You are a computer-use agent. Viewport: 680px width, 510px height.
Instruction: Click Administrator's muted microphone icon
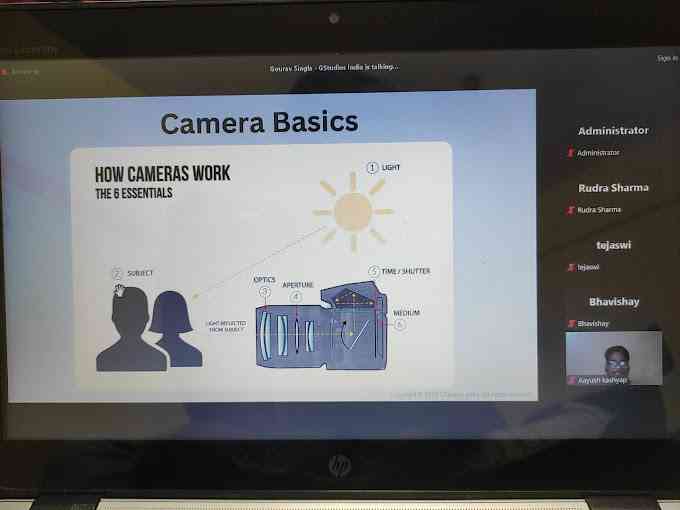(x=570, y=153)
